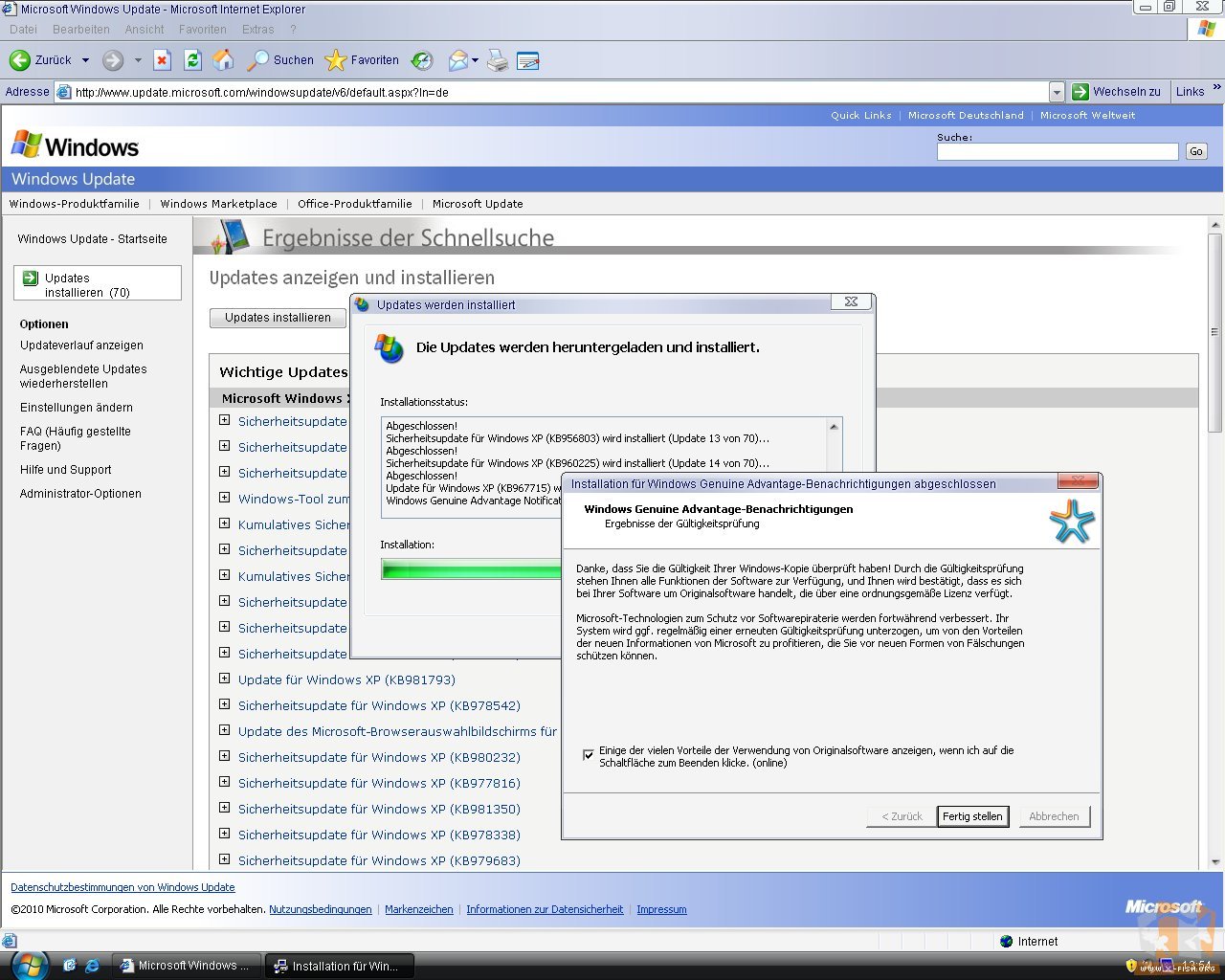The height and width of the screenshot is (980, 1225).
Task: Open Sicherheitsupdate für Windows XP (KB977816)
Action: point(379,783)
